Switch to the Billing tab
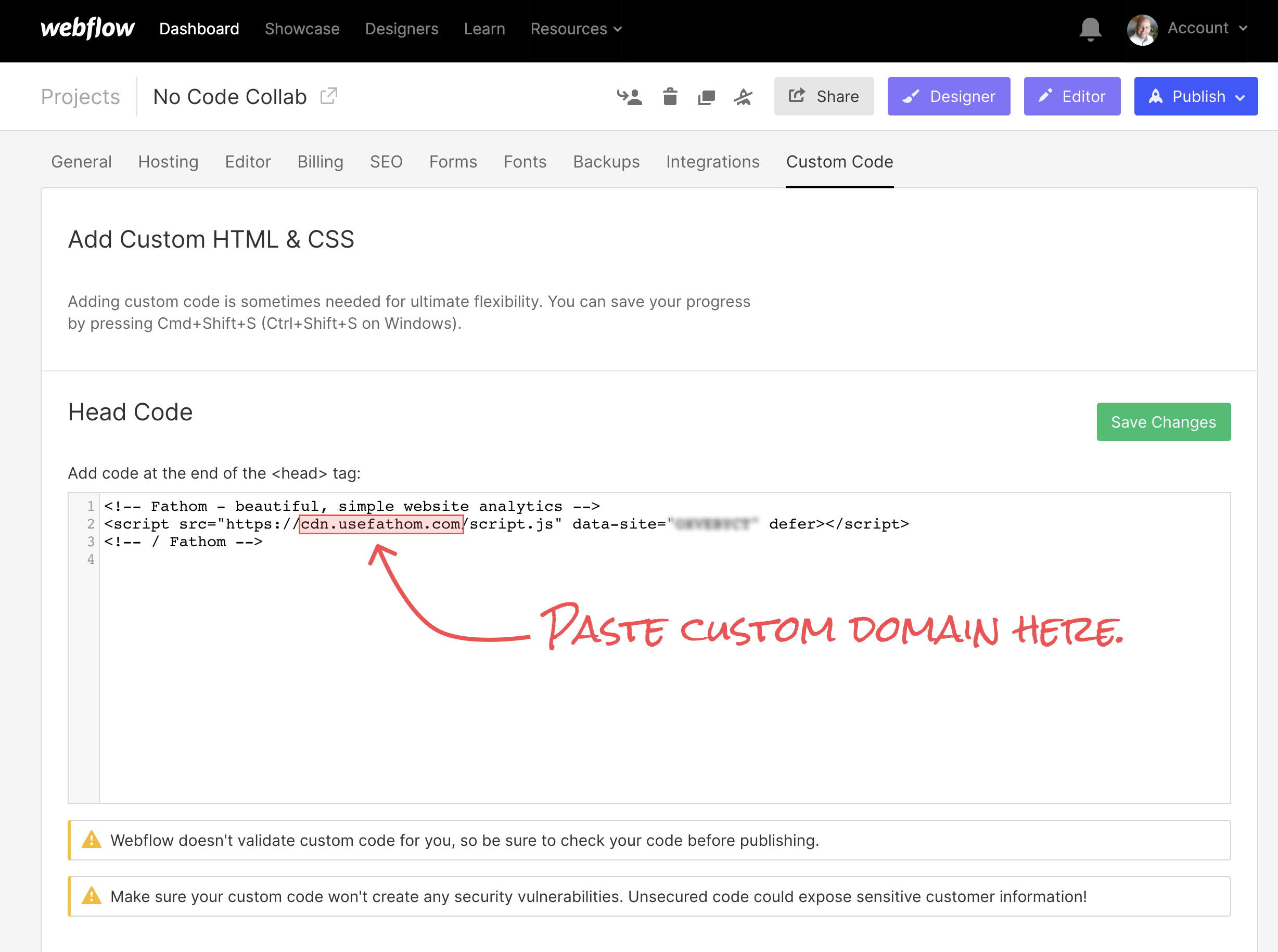This screenshot has height=952, width=1278. point(321,161)
